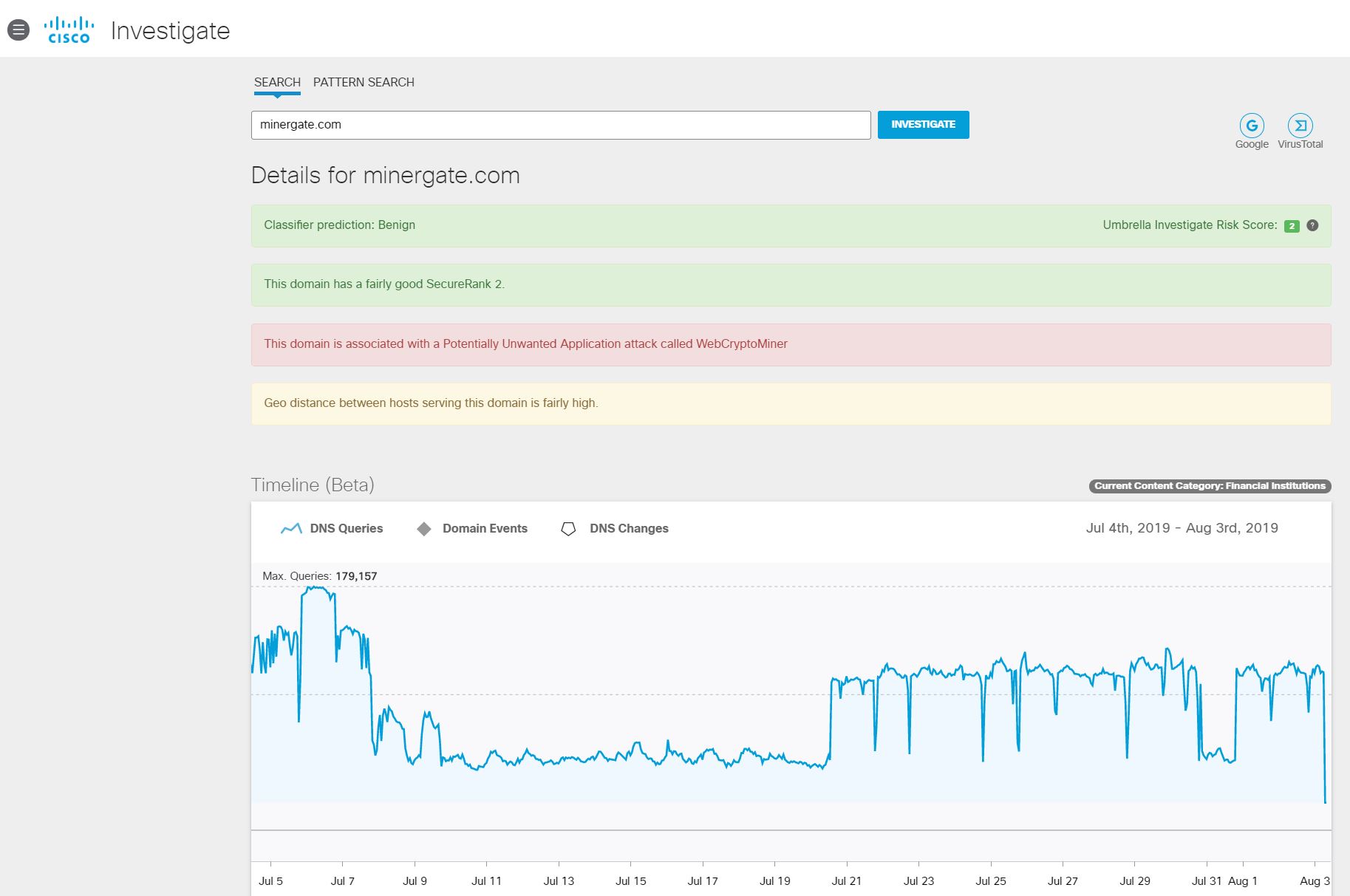Click the Jul 21 timeline axis marker
The width and height of the screenshot is (1350, 896).
[846, 880]
